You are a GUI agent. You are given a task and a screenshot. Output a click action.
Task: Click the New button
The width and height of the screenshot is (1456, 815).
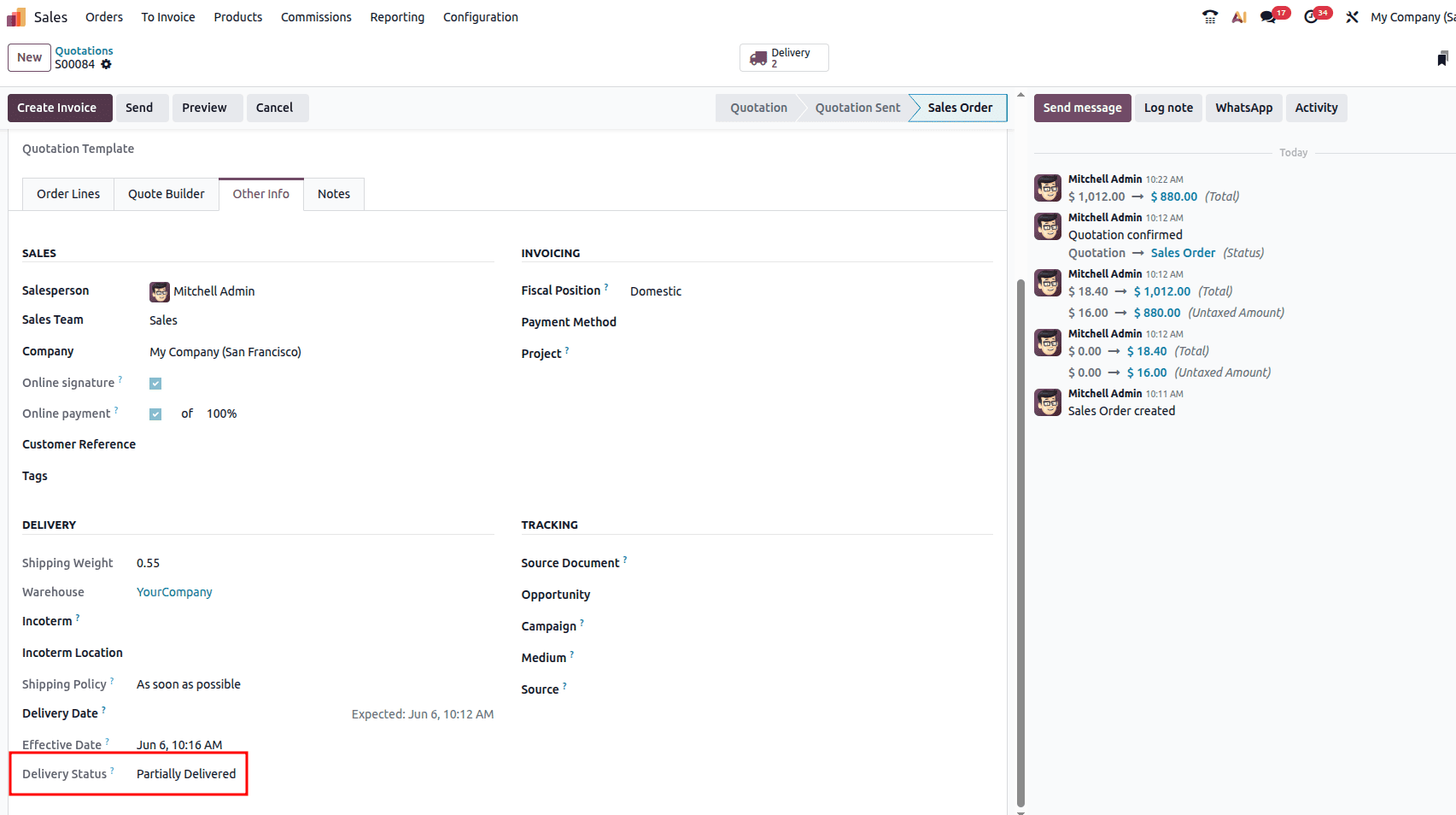pos(29,57)
